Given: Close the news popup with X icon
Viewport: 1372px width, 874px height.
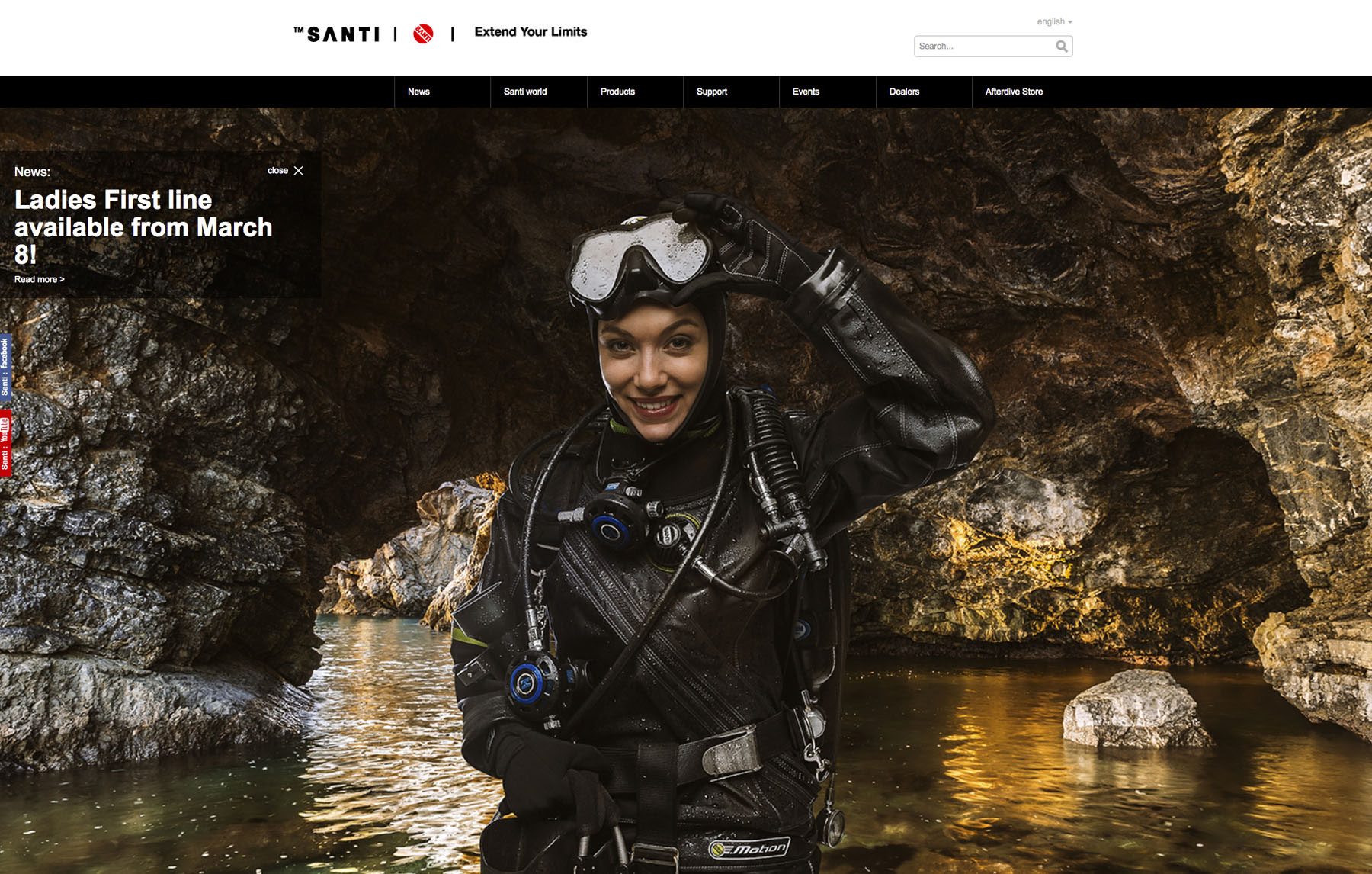Looking at the screenshot, I should point(298,171).
